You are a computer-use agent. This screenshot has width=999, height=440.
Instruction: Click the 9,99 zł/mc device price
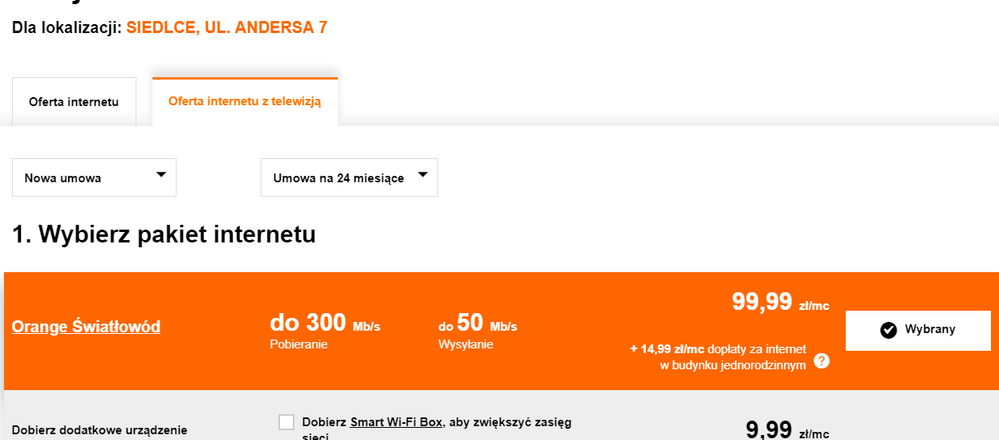coord(787,429)
